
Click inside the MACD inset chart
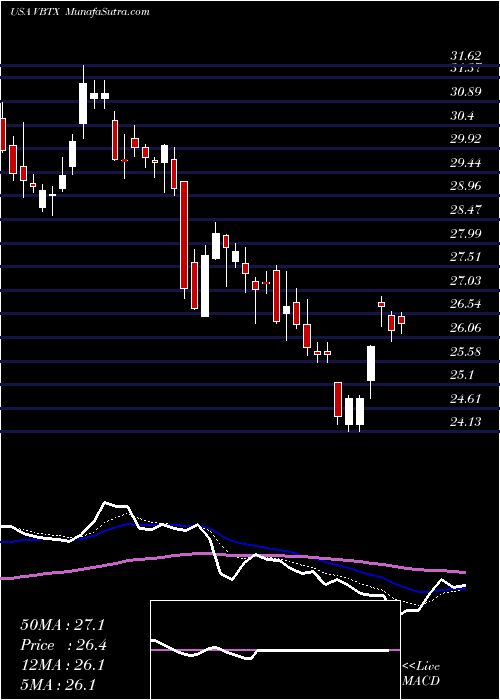[x=275, y=650]
